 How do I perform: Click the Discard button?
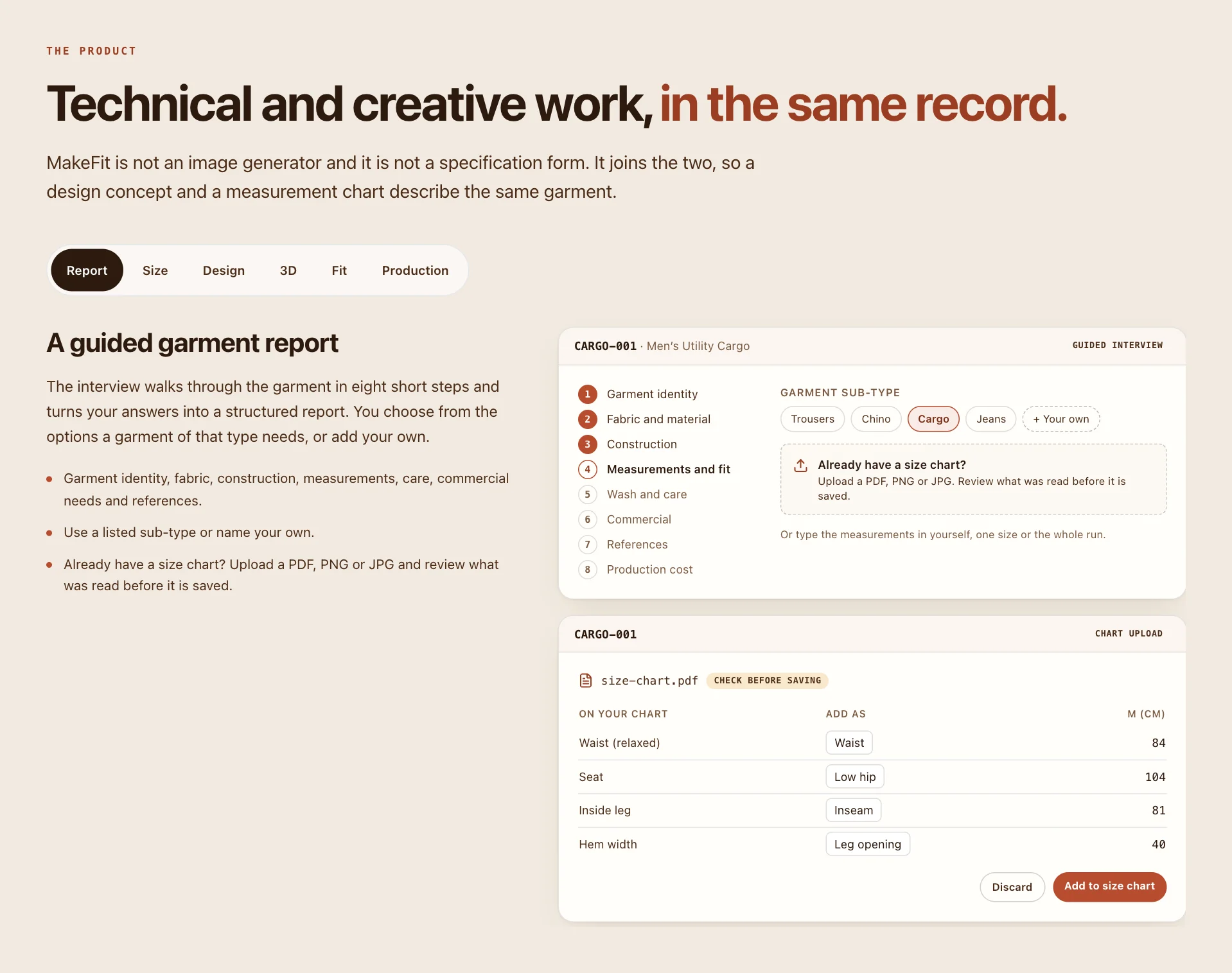(x=1012, y=887)
